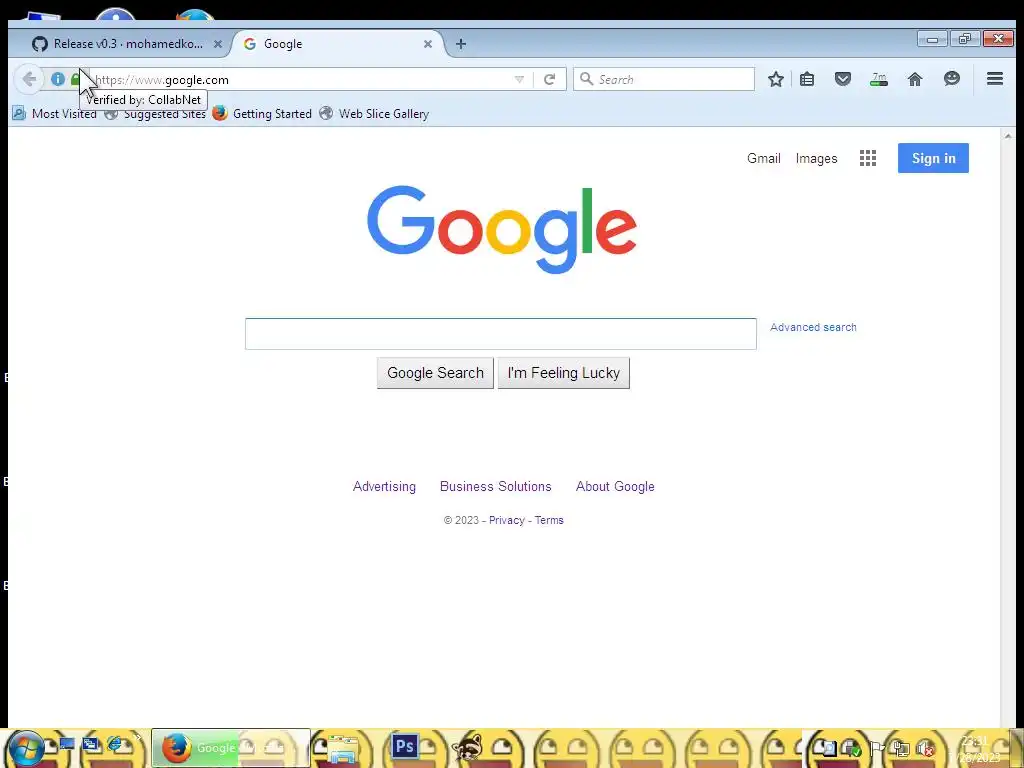The height and width of the screenshot is (768, 1024).
Task: Click I'm Feeling Lucky button
Action: tap(564, 373)
